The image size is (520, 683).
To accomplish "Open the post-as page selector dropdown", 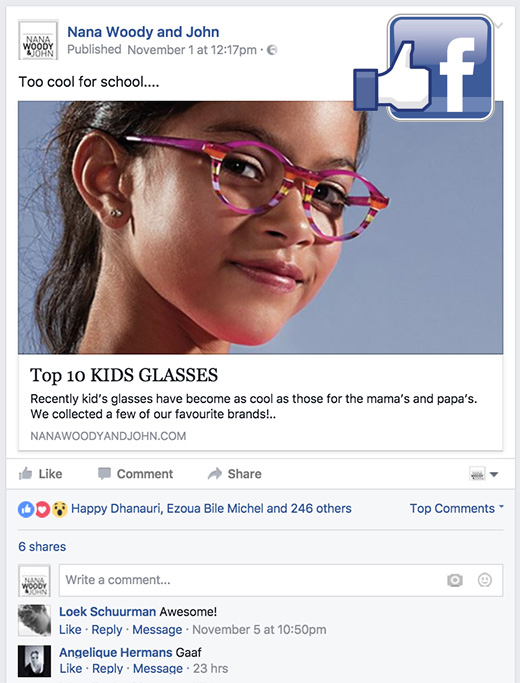I will point(483,474).
